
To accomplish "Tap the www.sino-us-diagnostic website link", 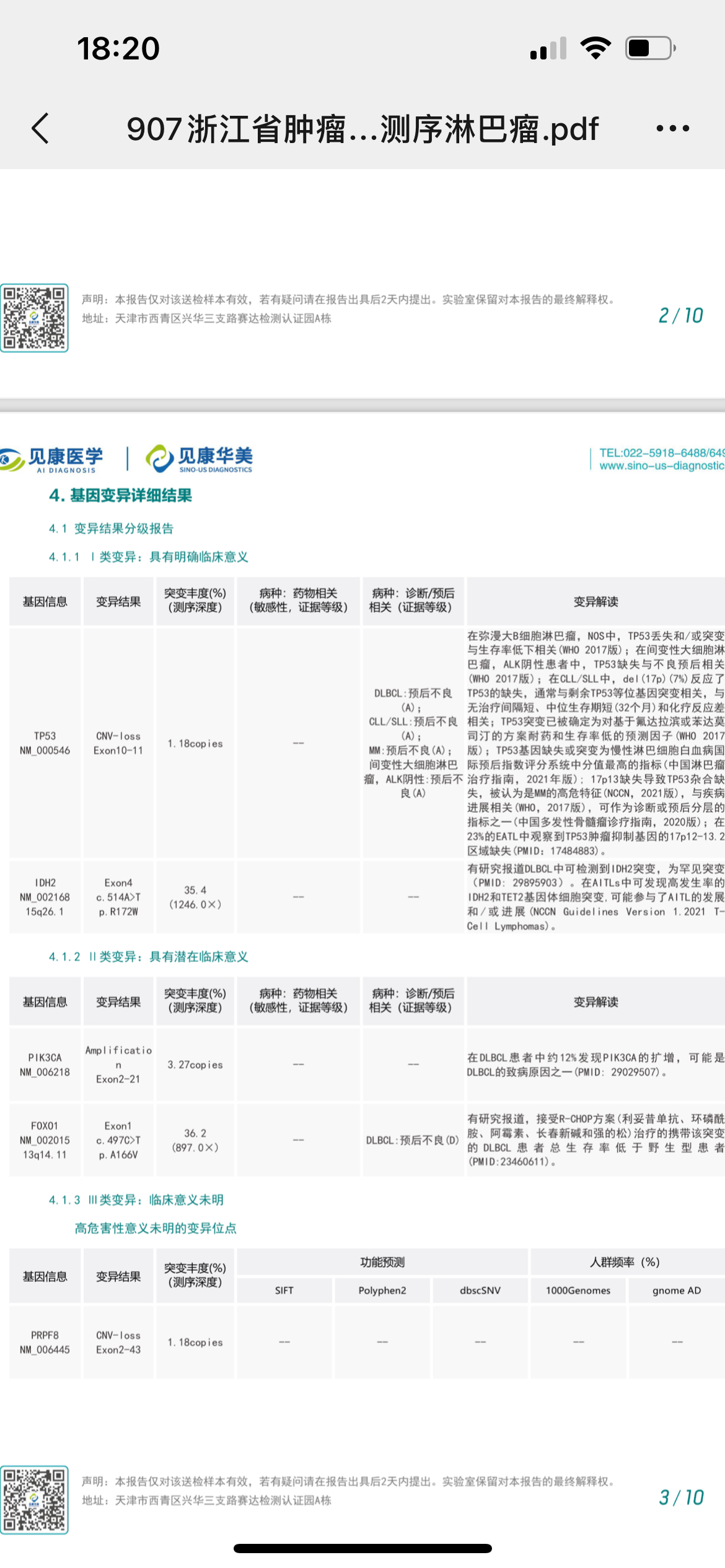I will click(x=662, y=466).
